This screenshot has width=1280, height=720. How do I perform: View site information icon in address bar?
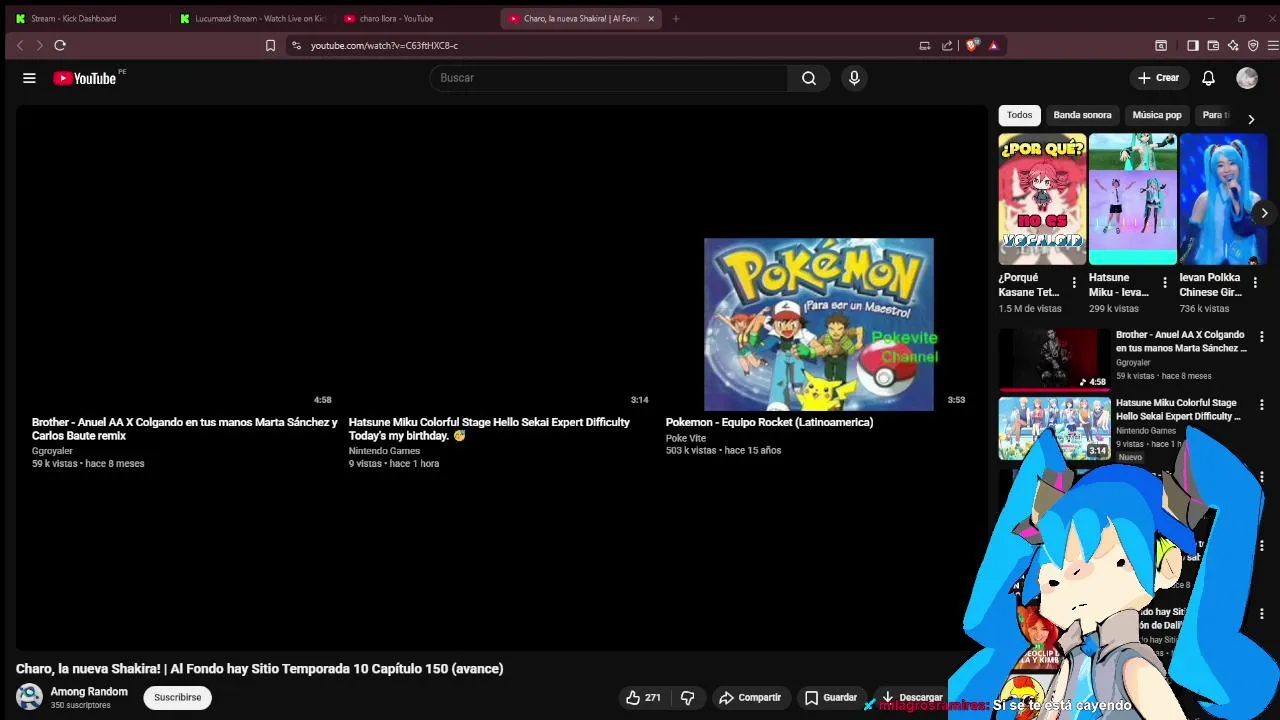pos(296,45)
